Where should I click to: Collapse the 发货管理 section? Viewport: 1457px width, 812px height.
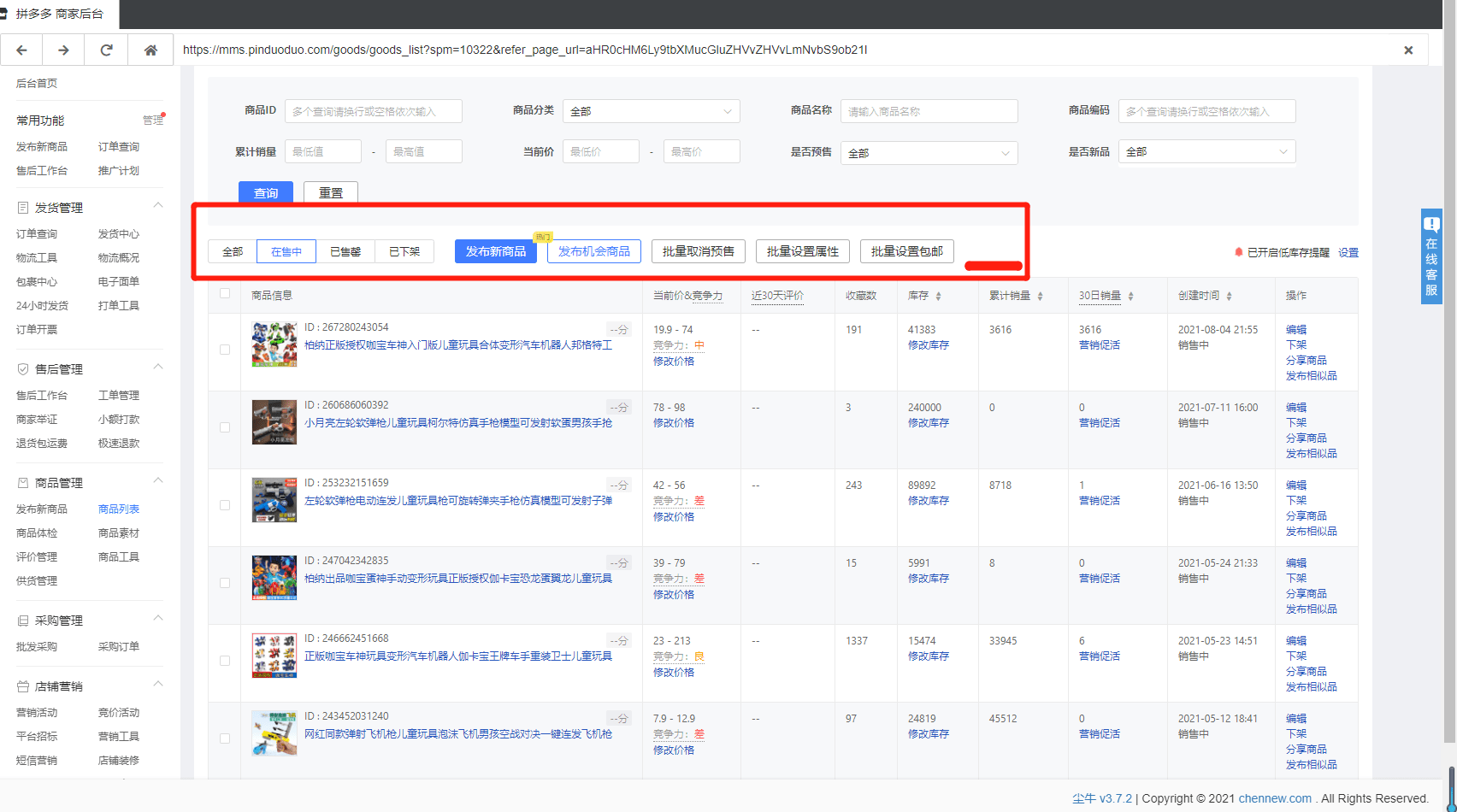158,205
